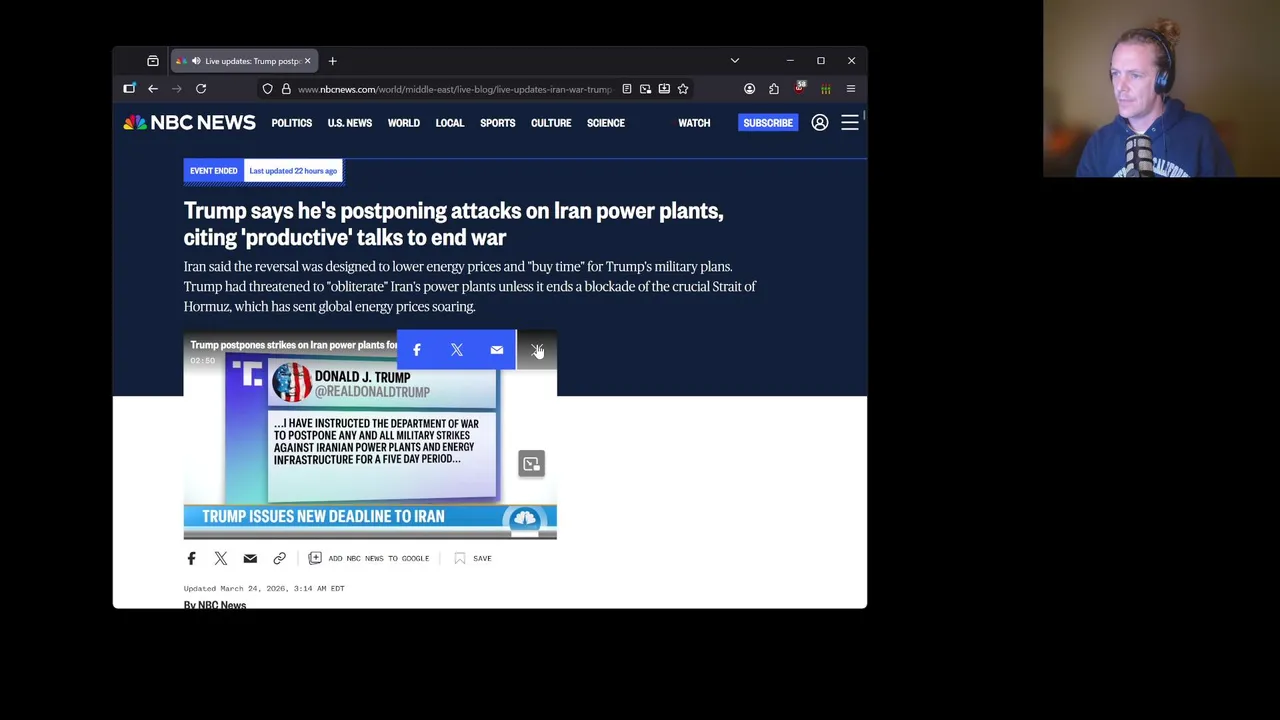
Task: Click the tracking protection shield icon
Action: coord(267,89)
